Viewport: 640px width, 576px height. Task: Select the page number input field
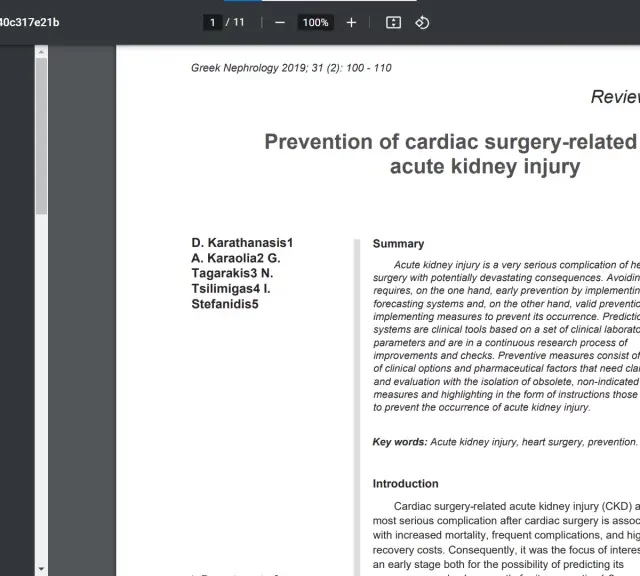tap(212, 22)
